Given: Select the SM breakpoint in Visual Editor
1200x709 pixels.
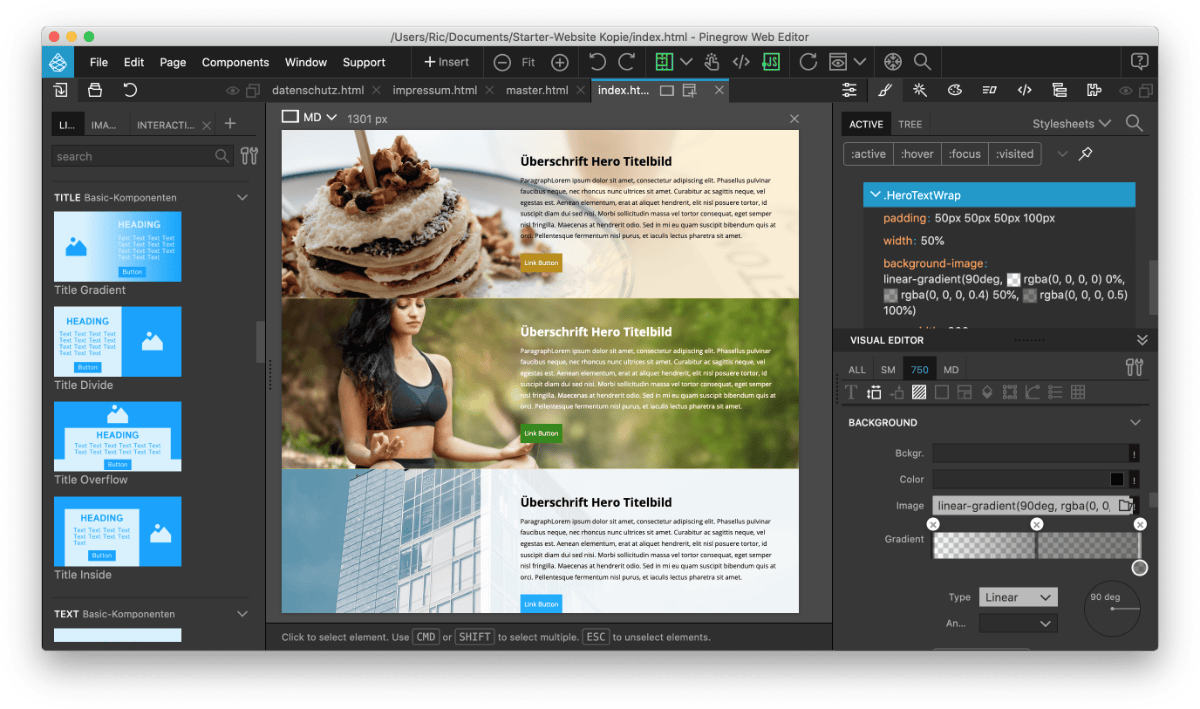Looking at the screenshot, I should point(888,369).
